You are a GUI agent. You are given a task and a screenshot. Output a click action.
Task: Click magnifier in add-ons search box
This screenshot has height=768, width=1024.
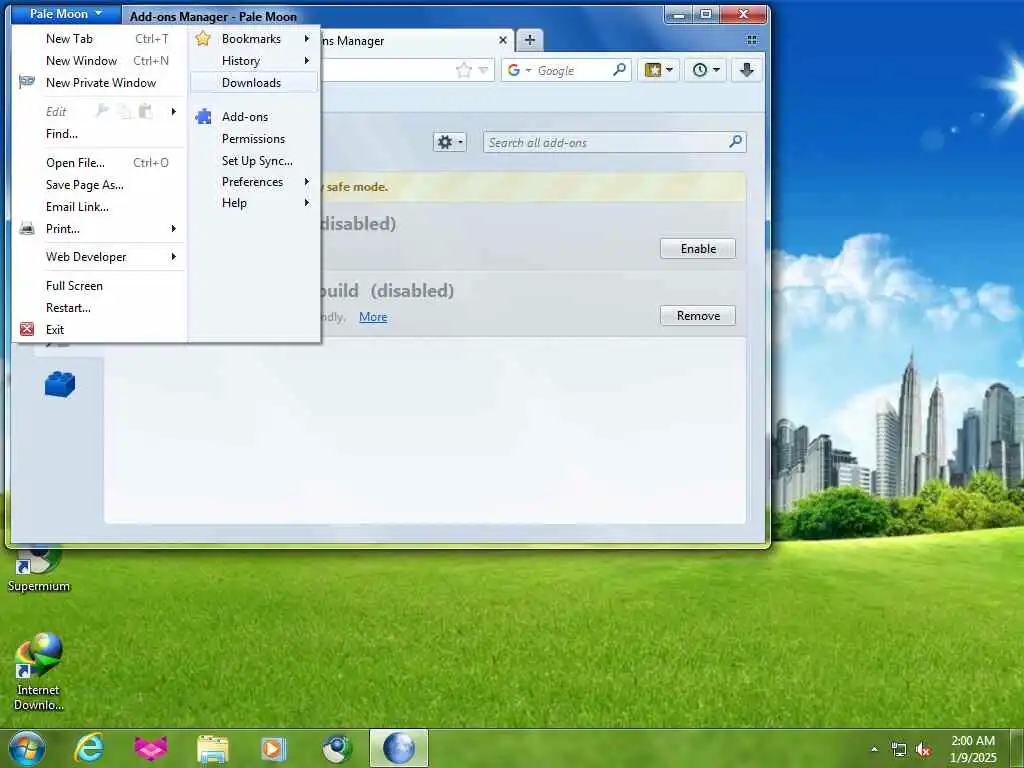point(736,141)
